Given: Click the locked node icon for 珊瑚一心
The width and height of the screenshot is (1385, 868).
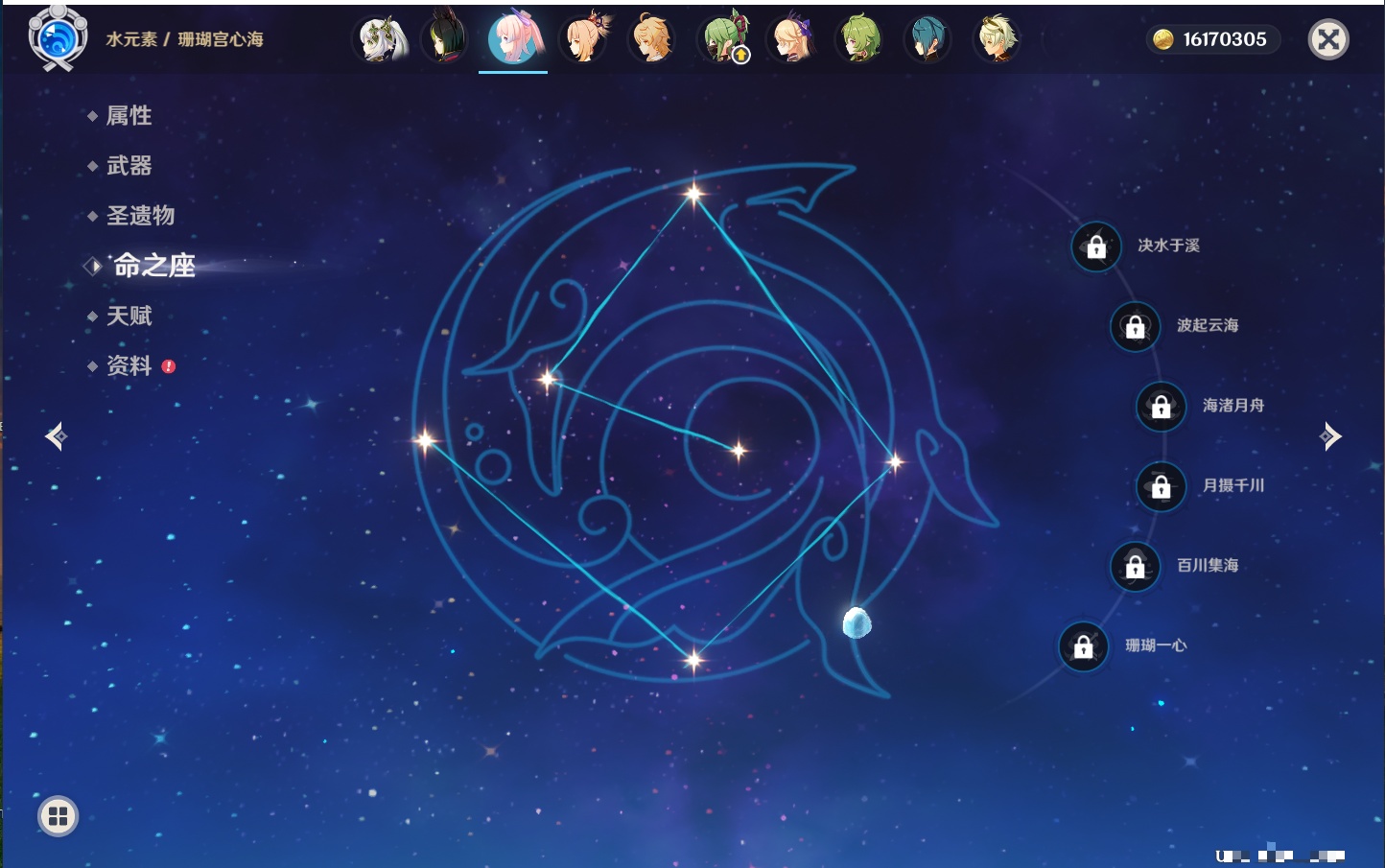Looking at the screenshot, I should tap(1083, 645).
